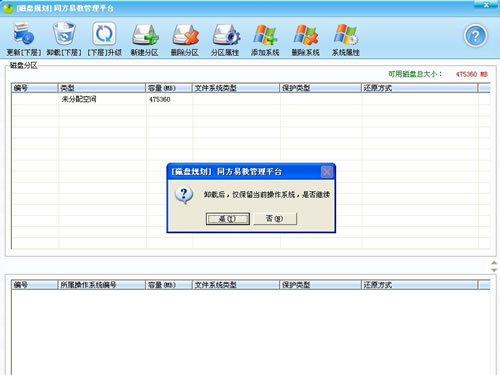This screenshot has height=375, width=500.
Task: Close the main window via the title bar X
Action: click(x=486, y=5)
